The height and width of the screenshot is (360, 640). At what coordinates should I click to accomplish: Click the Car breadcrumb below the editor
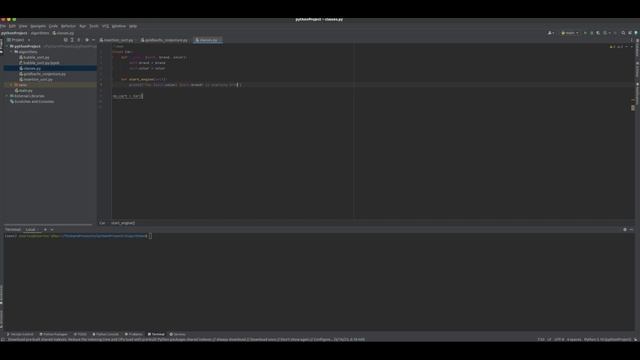(102, 223)
